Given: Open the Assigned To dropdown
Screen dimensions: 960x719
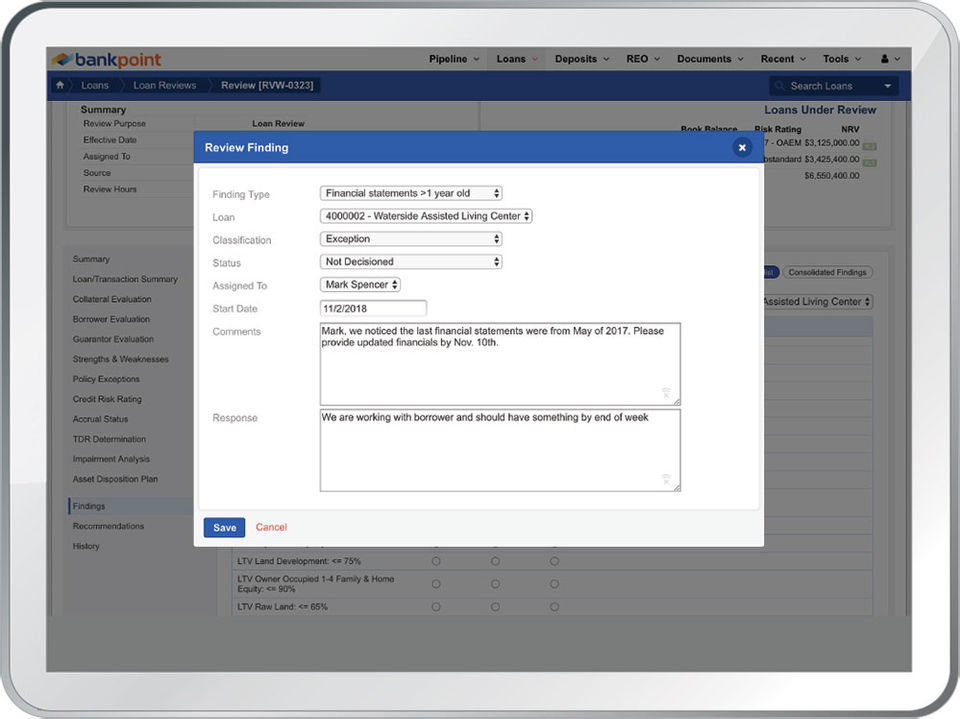Looking at the screenshot, I should click(x=360, y=285).
